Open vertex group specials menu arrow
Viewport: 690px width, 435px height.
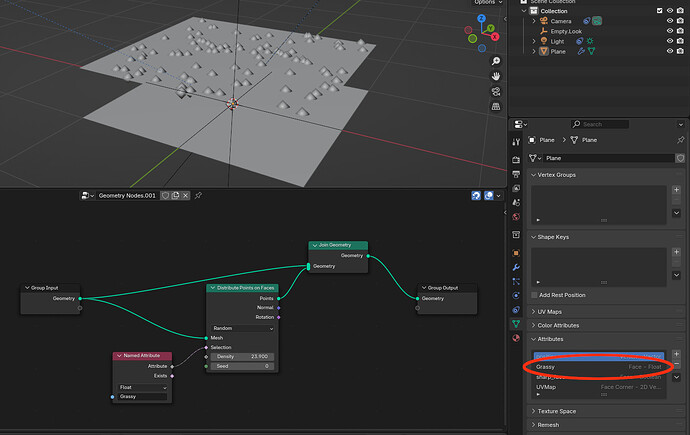click(x=676, y=213)
